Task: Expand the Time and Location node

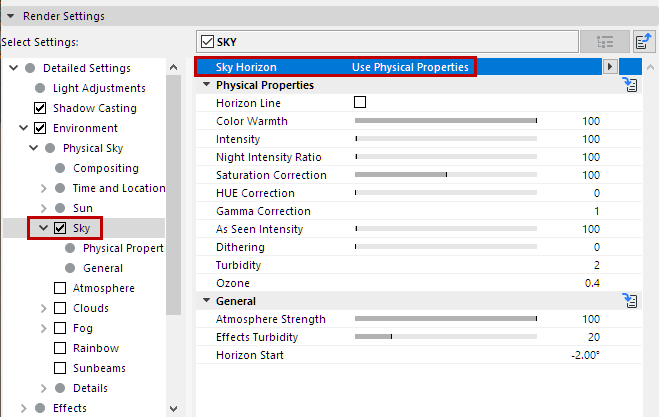Action: (x=43, y=188)
